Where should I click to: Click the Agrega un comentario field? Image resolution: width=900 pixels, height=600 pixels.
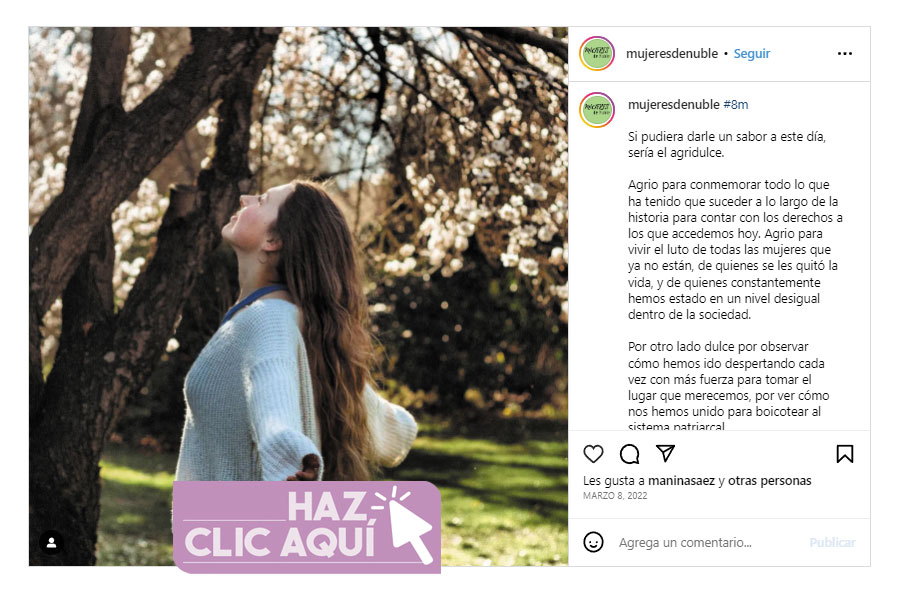click(708, 543)
